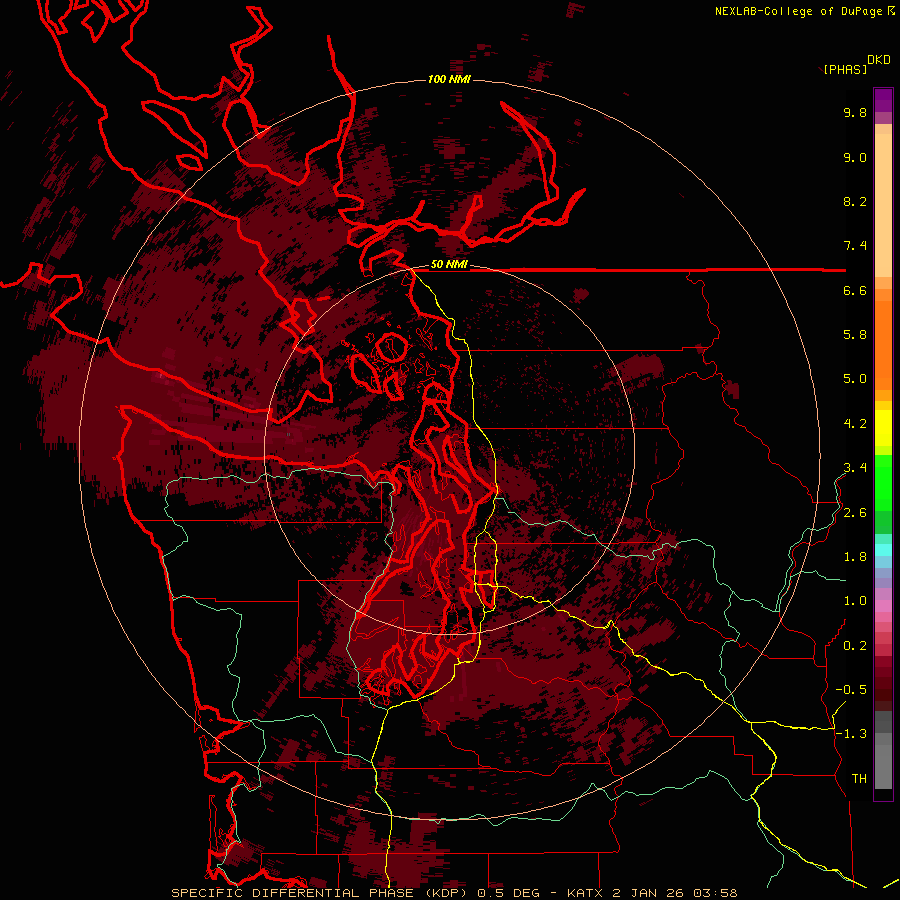Select the 9.8 value on the color scale

coord(855,112)
